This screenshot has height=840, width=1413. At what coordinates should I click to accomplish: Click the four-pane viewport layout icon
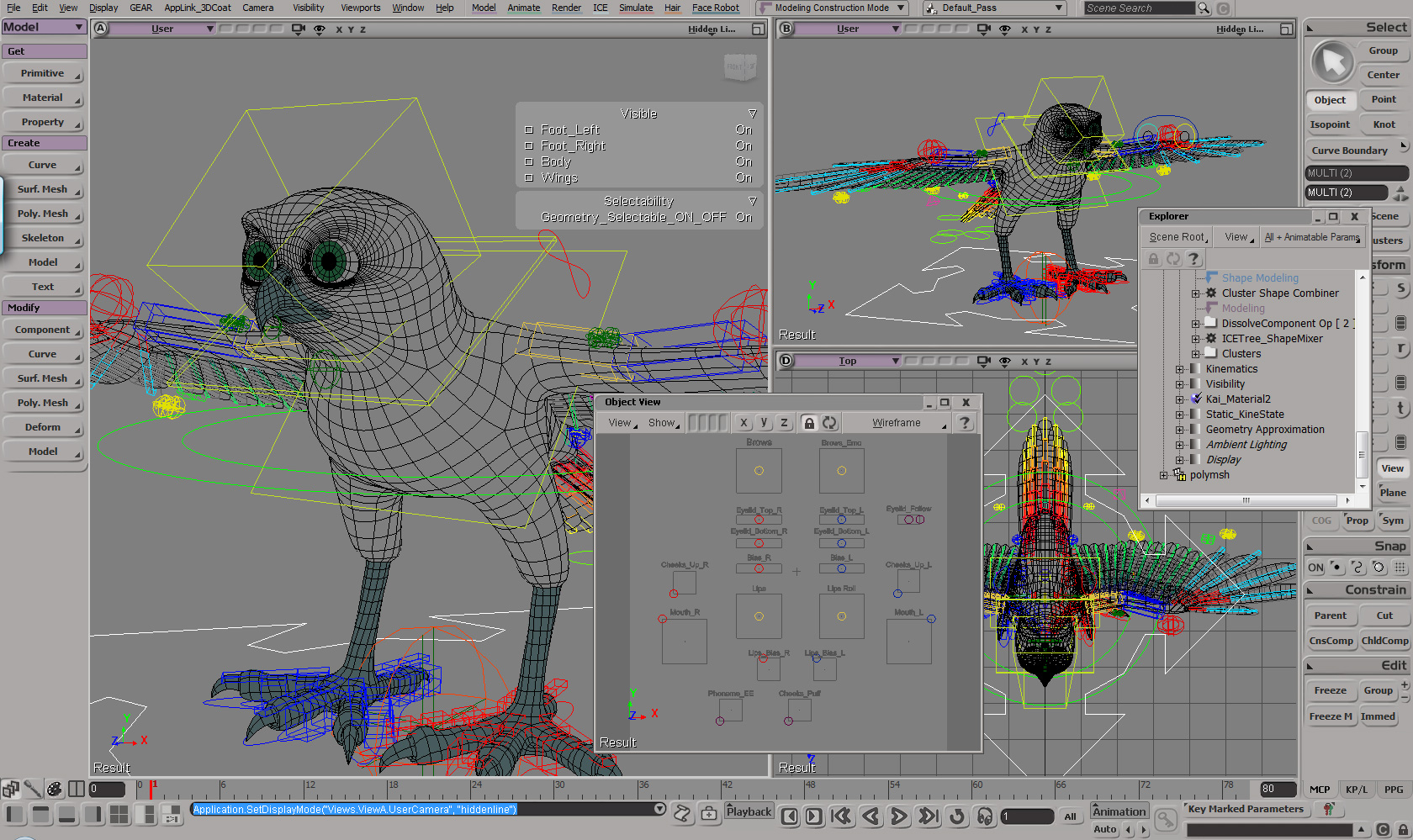click(119, 814)
